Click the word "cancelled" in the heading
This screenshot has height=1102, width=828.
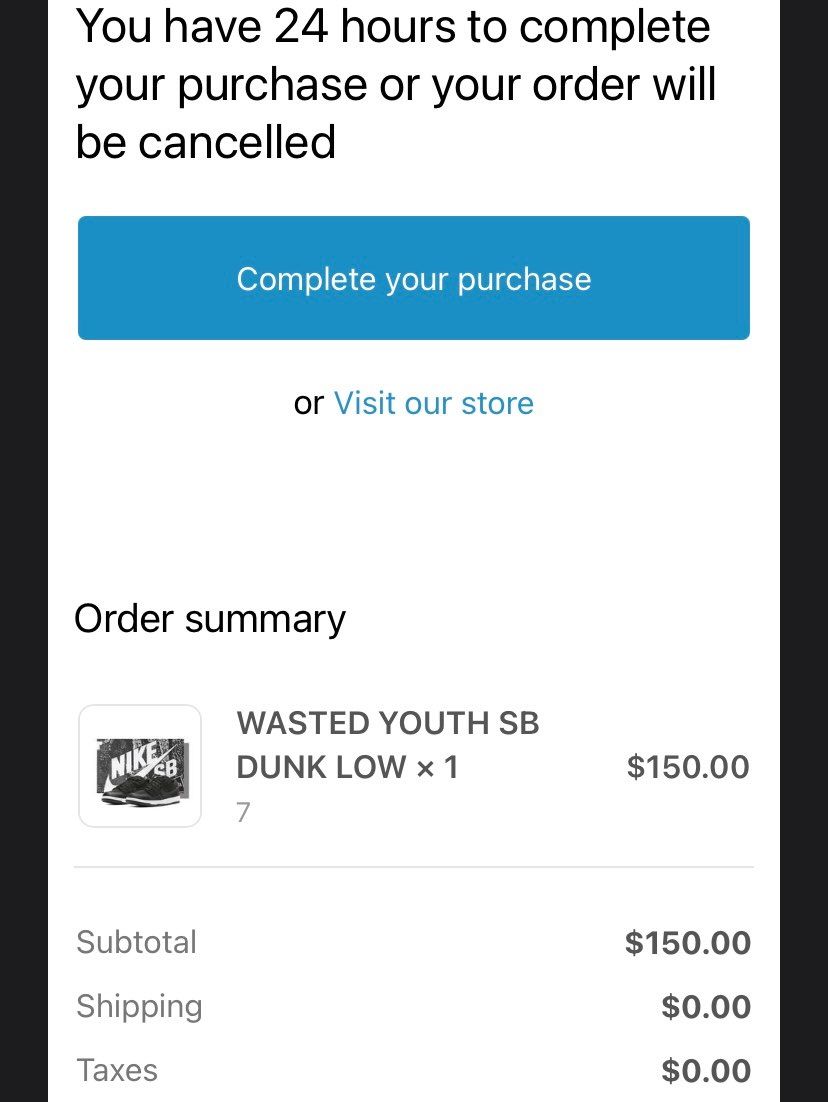pos(237,142)
